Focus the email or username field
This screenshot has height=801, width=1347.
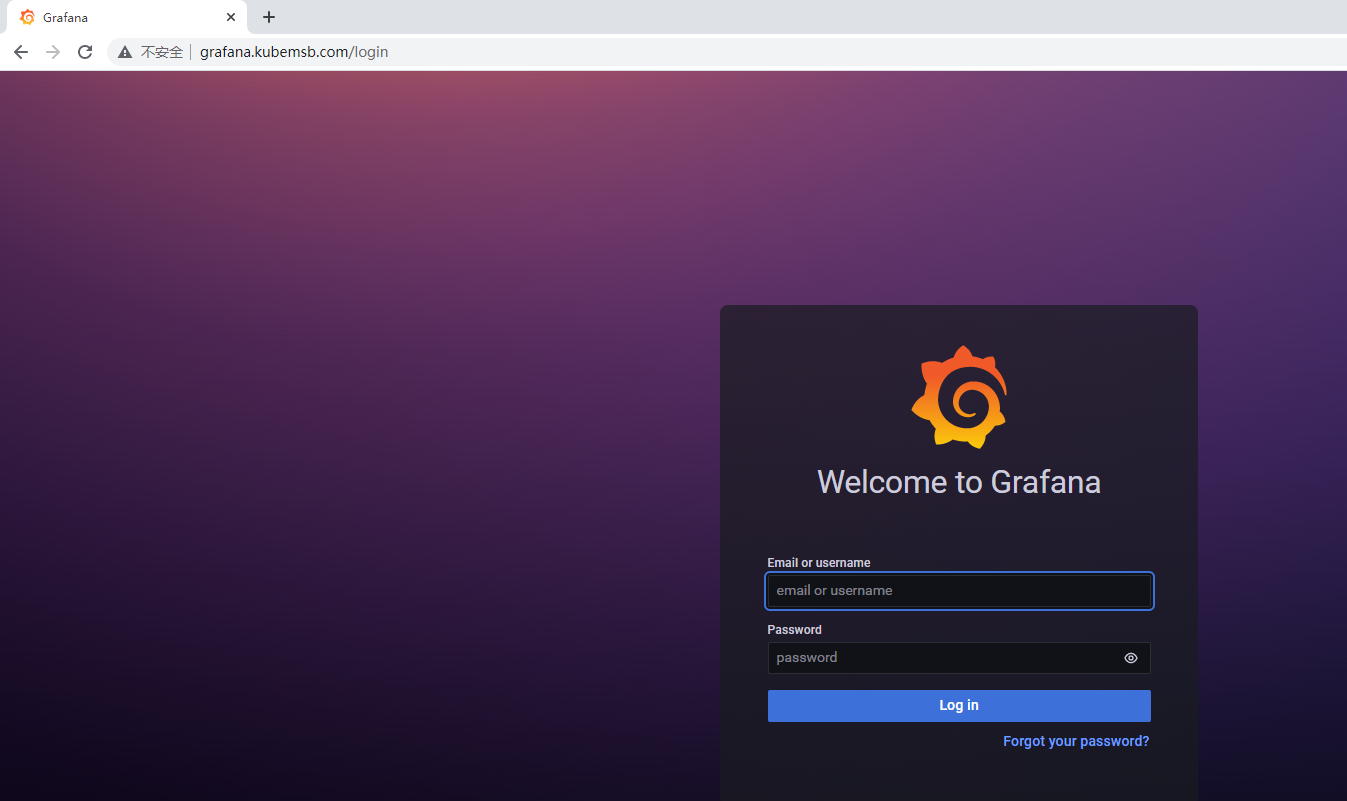[959, 591]
